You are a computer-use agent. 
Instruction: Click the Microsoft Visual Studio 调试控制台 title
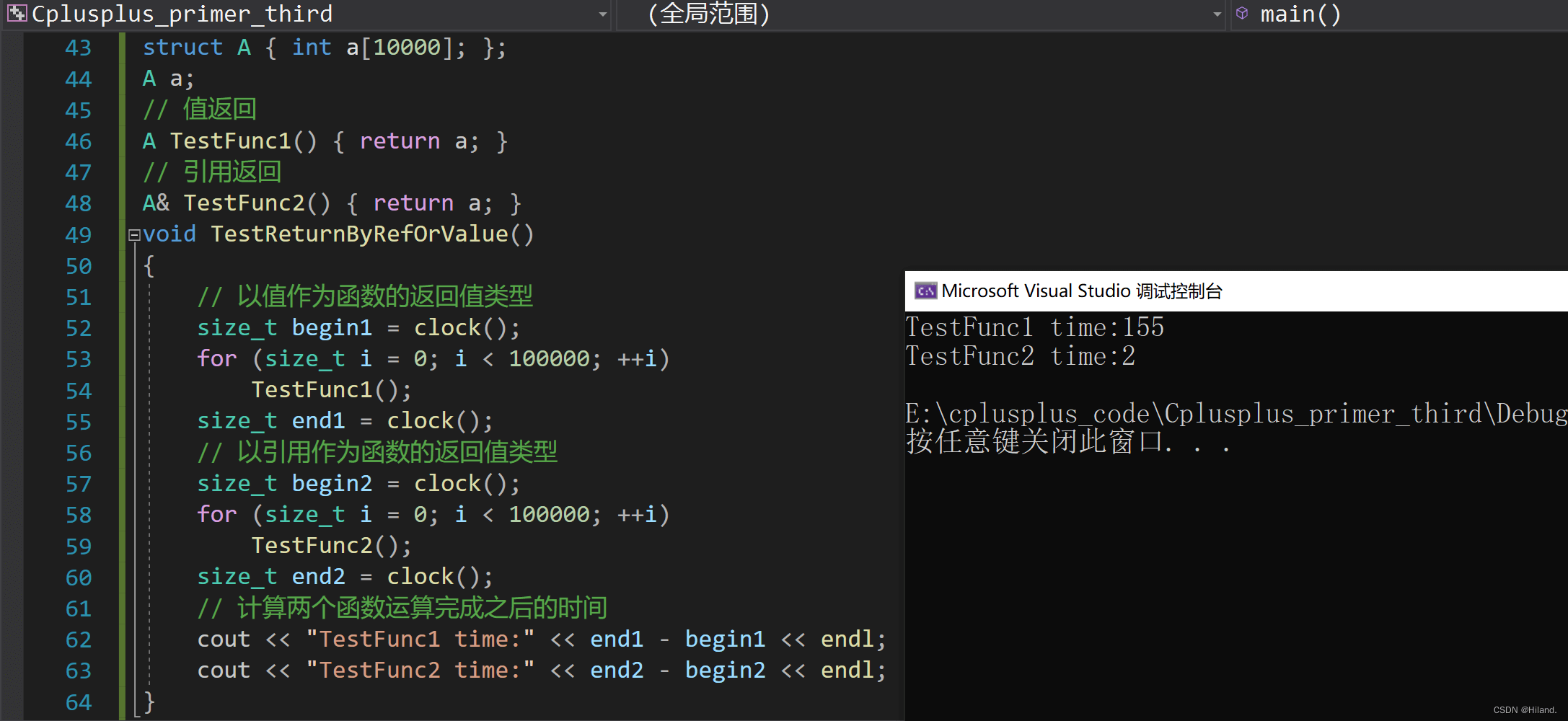(x=1081, y=291)
